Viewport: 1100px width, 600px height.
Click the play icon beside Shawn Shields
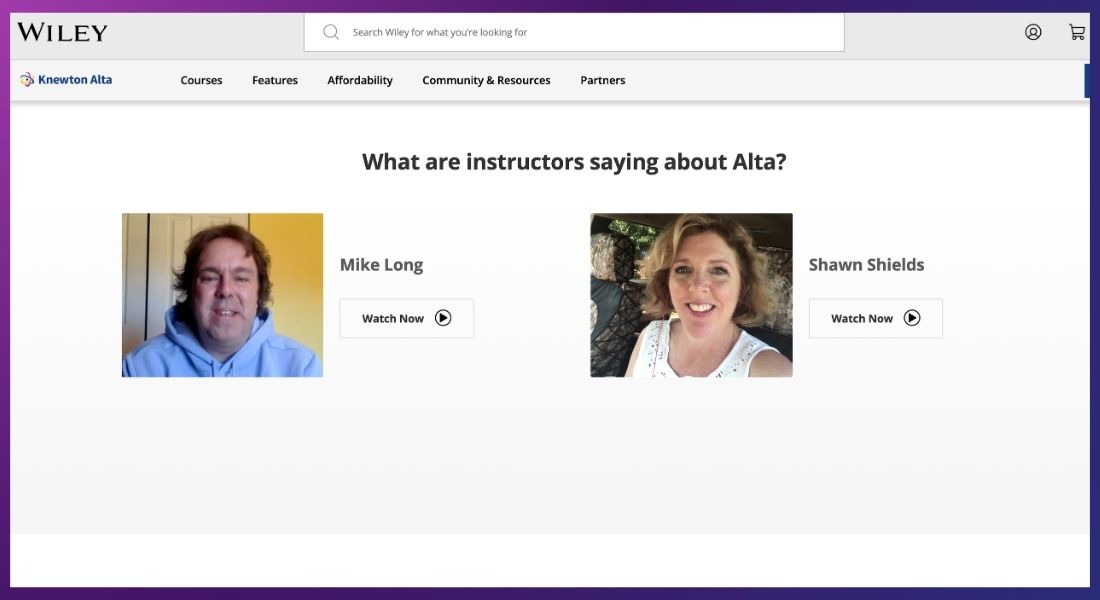[911, 318]
